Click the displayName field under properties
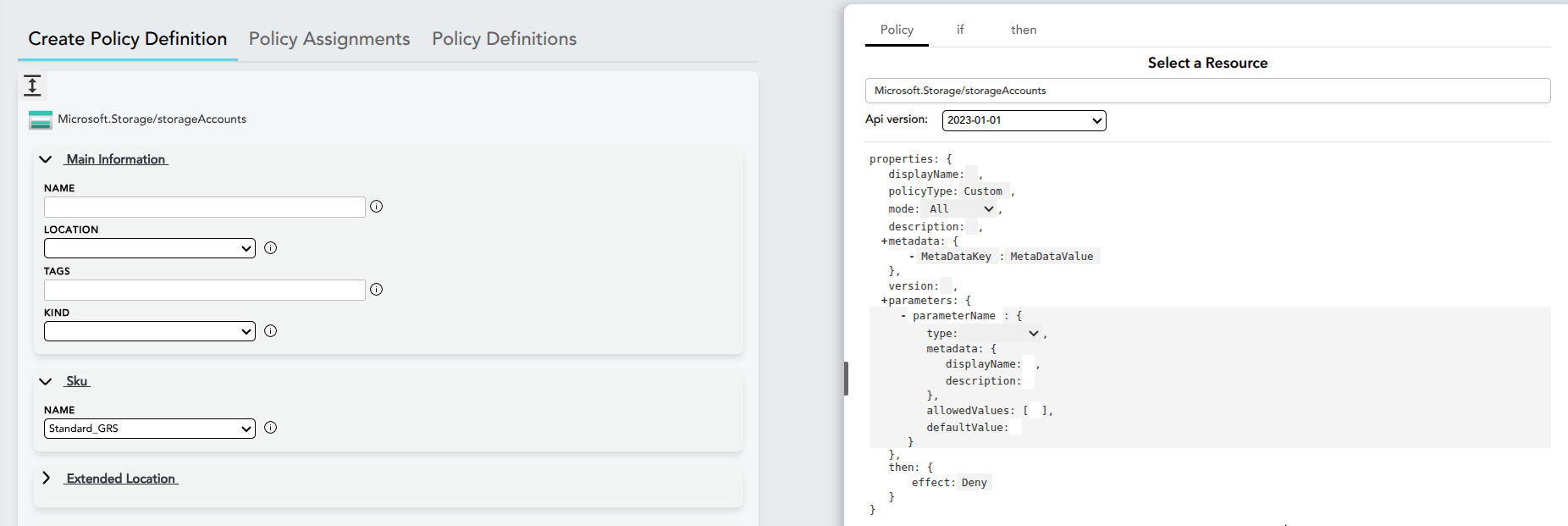The width and height of the screenshot is (1568, 526). click(x=972, y=174)
